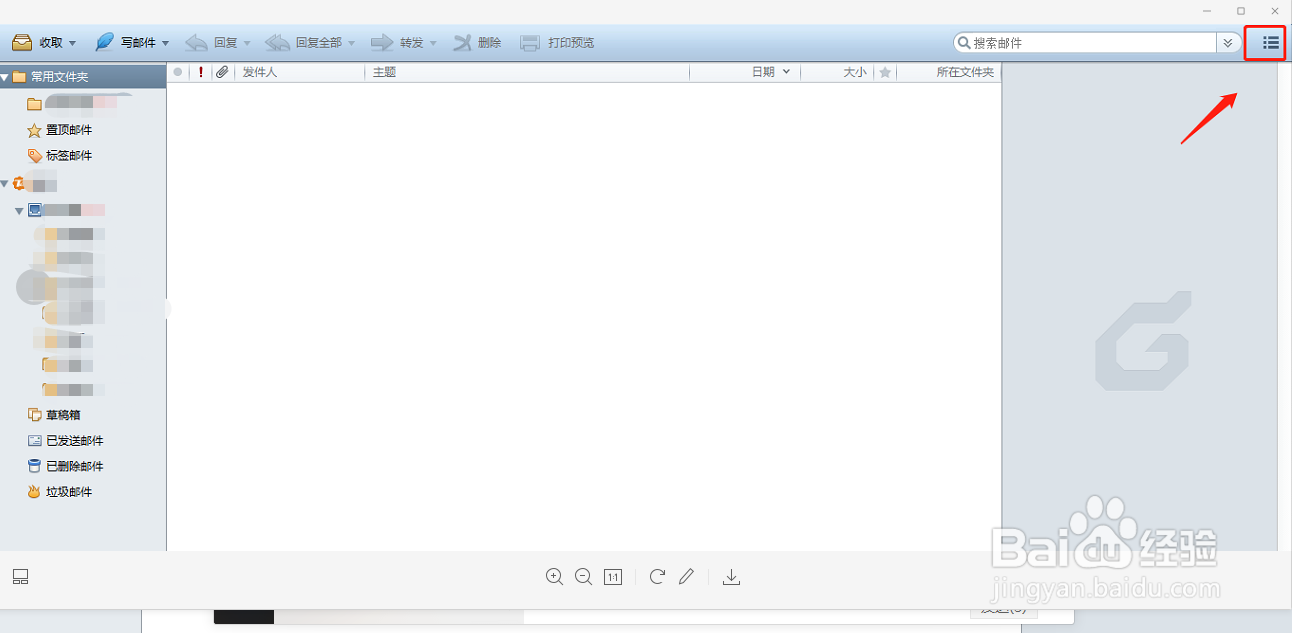Viewport: 1292px width, 633px height.
Task: Toggle the star column in the mail list
Action: 885,71
